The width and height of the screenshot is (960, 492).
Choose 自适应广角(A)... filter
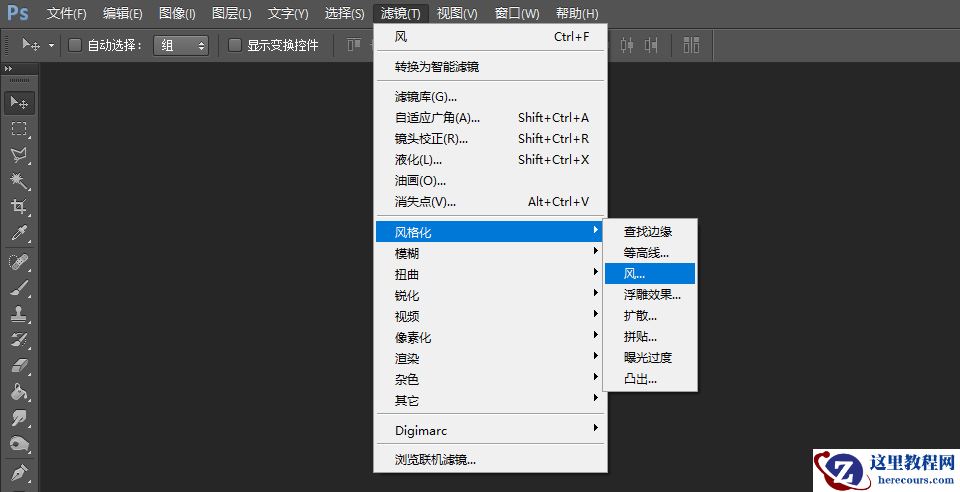491,117
